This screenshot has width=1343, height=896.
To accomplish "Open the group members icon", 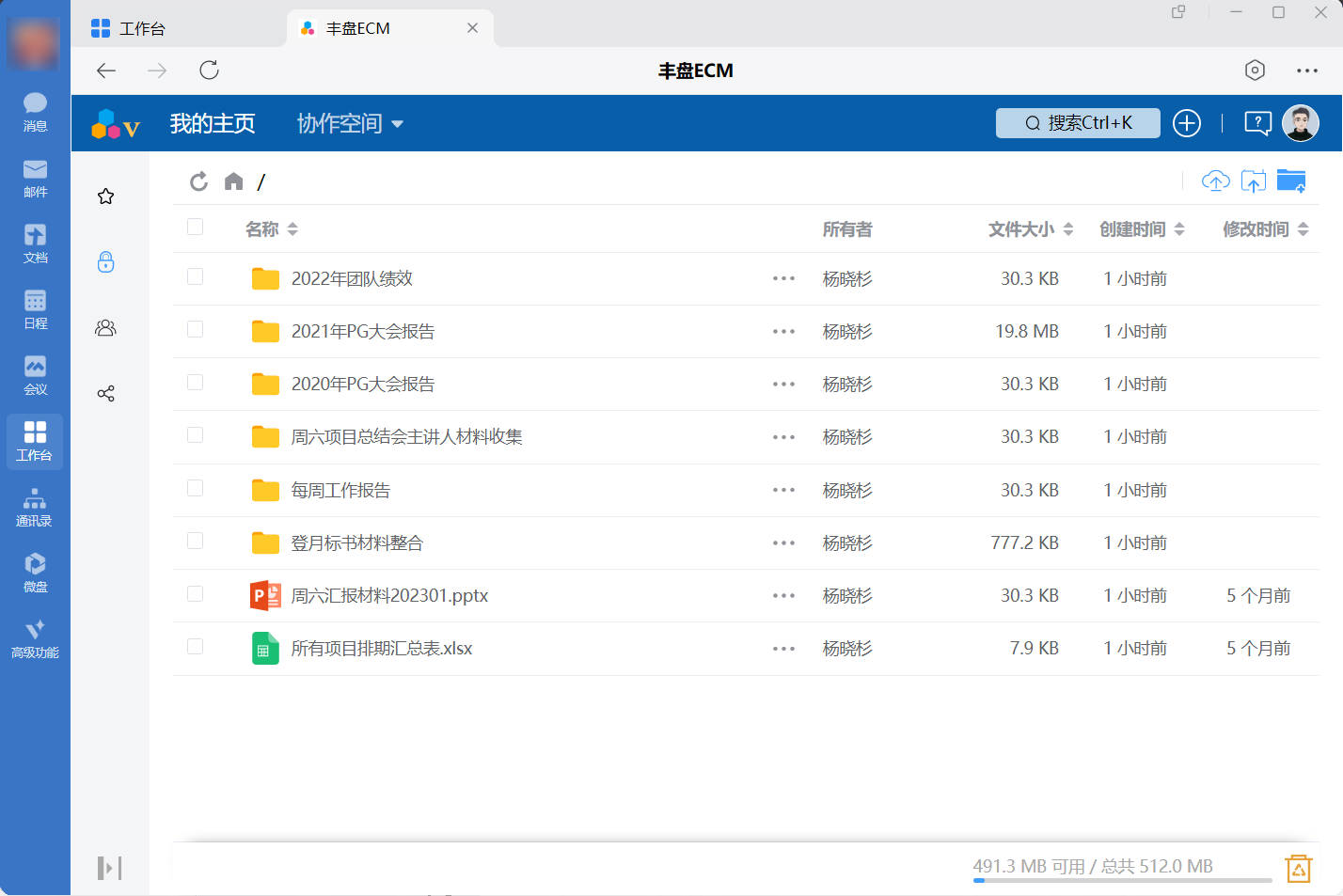I will click(x=106, y=328).
